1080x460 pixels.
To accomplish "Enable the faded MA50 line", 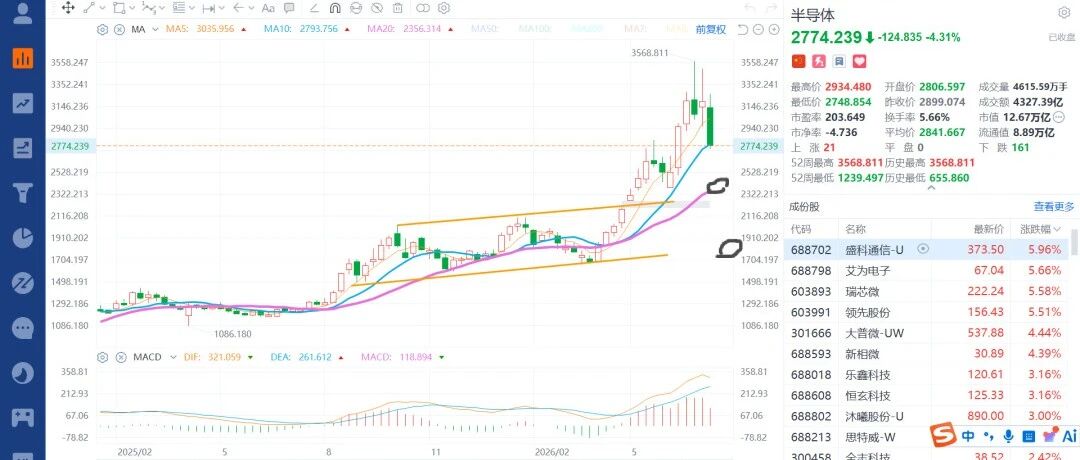I will point(486,30).
